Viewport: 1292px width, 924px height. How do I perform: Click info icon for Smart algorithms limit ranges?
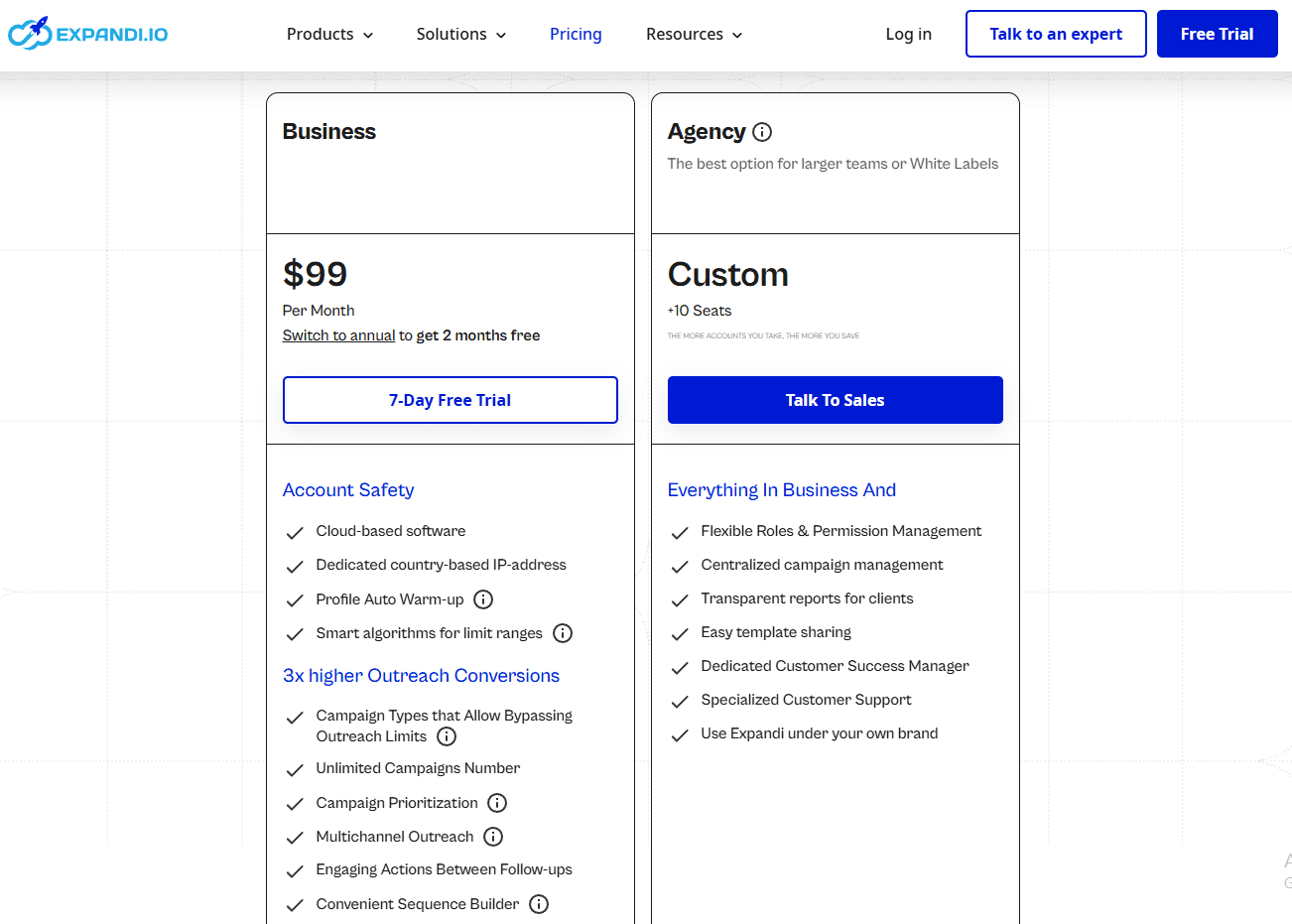coord(563,633)
